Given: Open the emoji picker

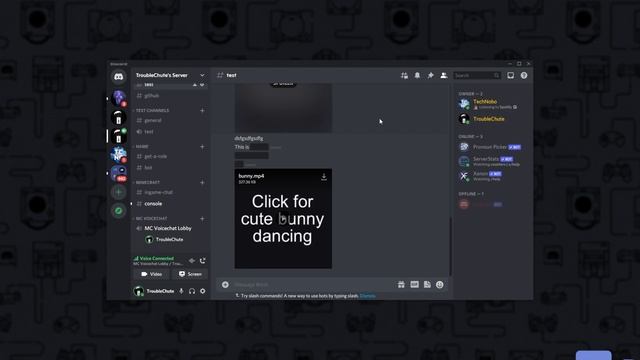Looking at the screenshot, I should click(440, 284).
